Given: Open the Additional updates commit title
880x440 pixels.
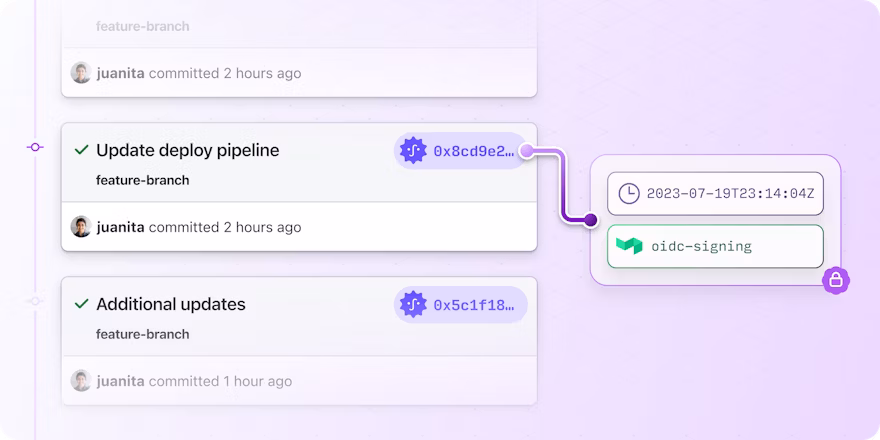Looking at the screenshot, I should 170,304.
